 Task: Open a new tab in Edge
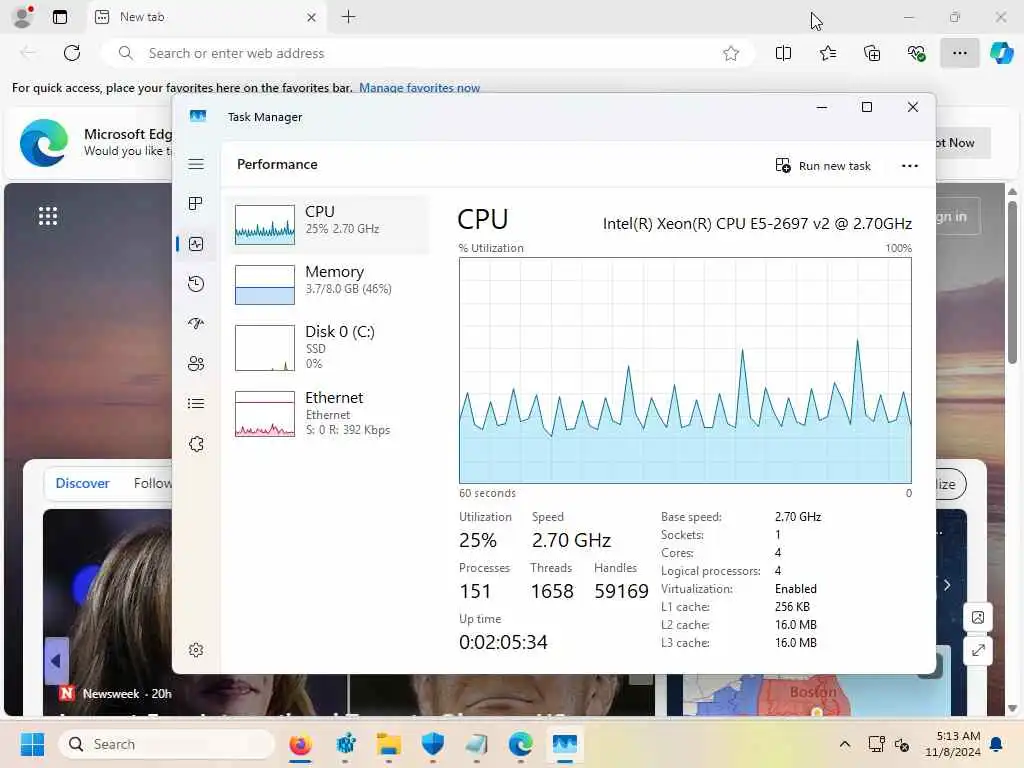pos(349,17)
